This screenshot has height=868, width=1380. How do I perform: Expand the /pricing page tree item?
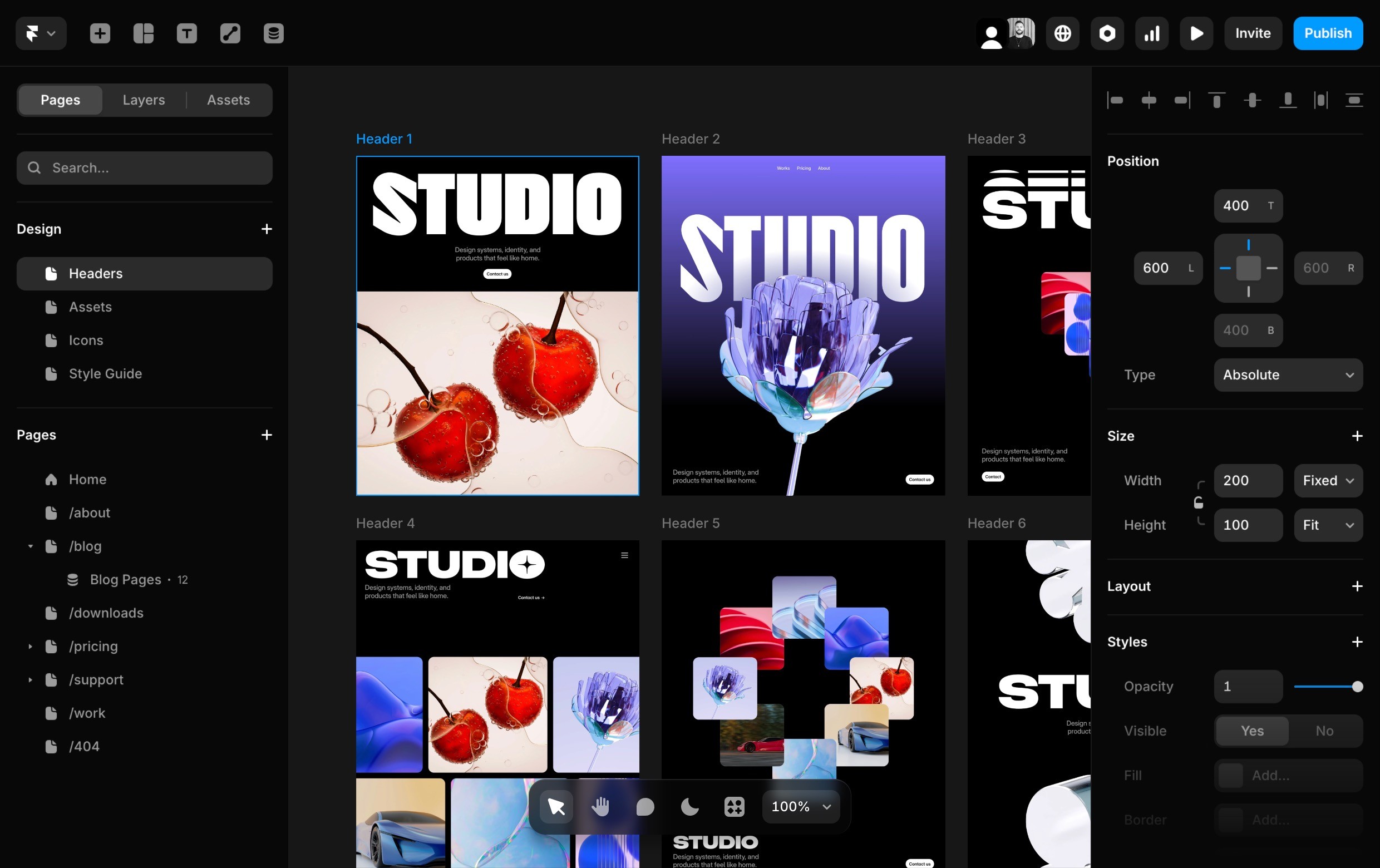[x=31, y=647]
